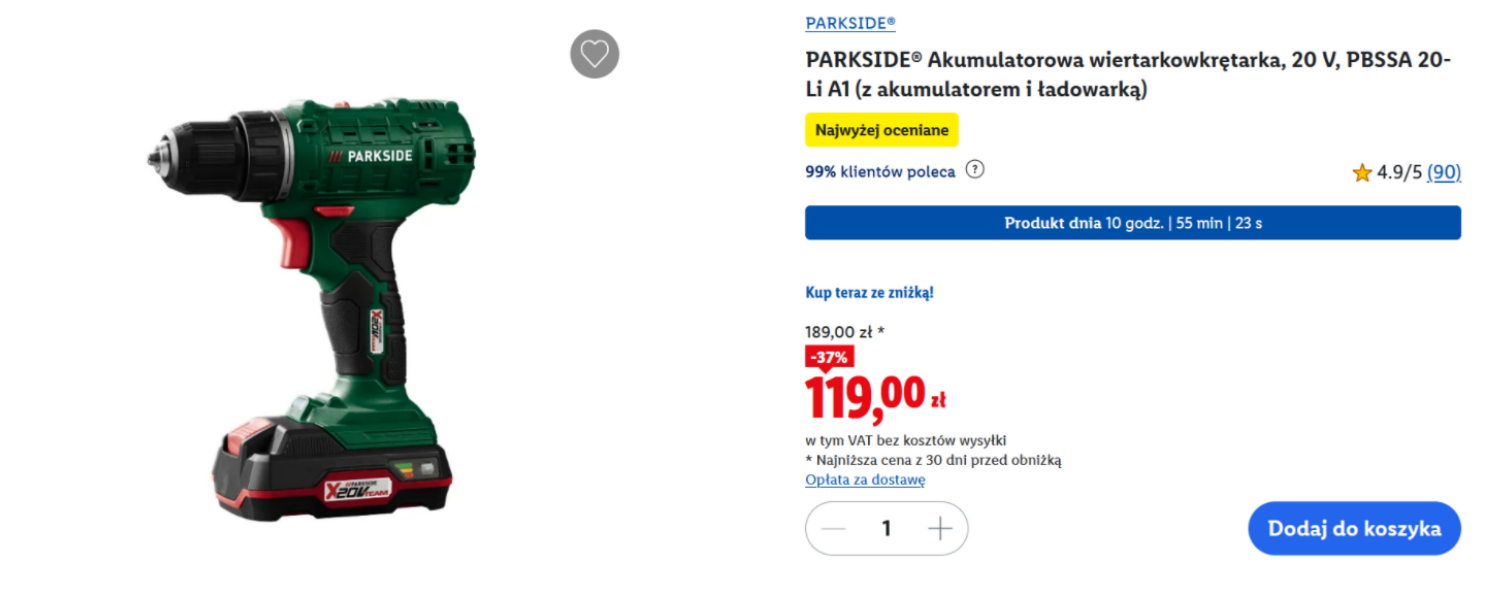Decrease quantity with the minus button

[x=833, y=529]
